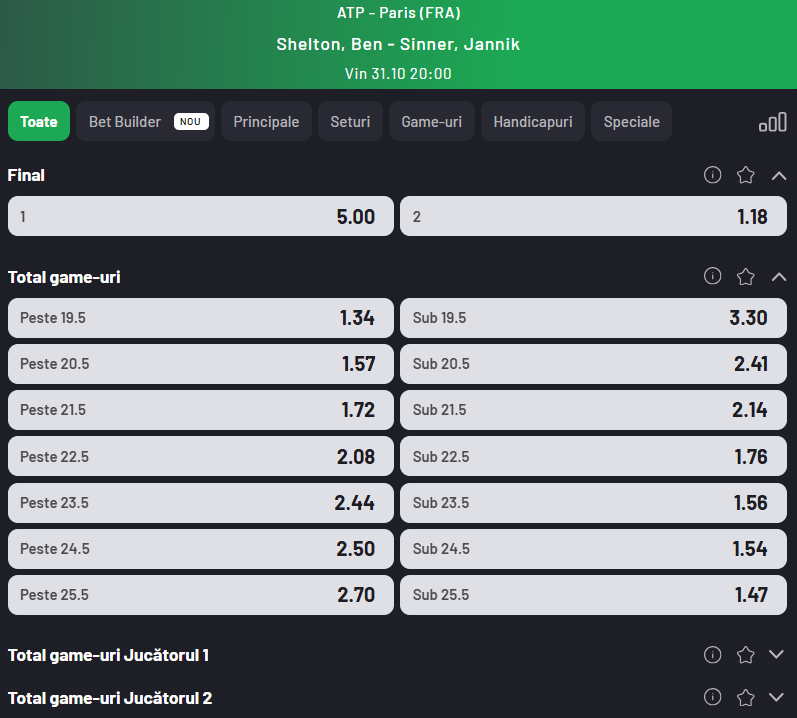Collapse the Total game-uri section
This screenshot has width=797, height=718.
click(x=779, y=276)
